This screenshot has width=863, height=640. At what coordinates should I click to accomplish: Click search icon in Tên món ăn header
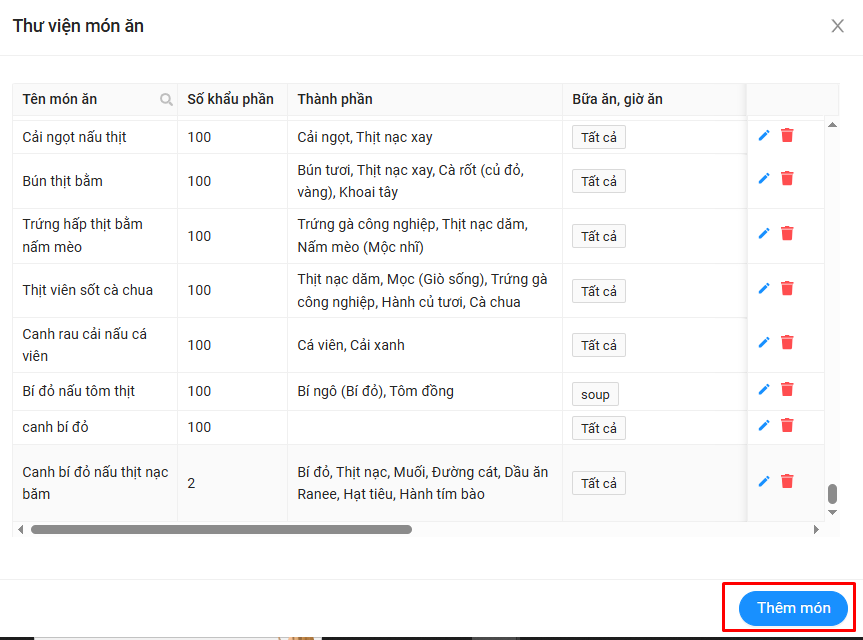[x=166, y=100]
